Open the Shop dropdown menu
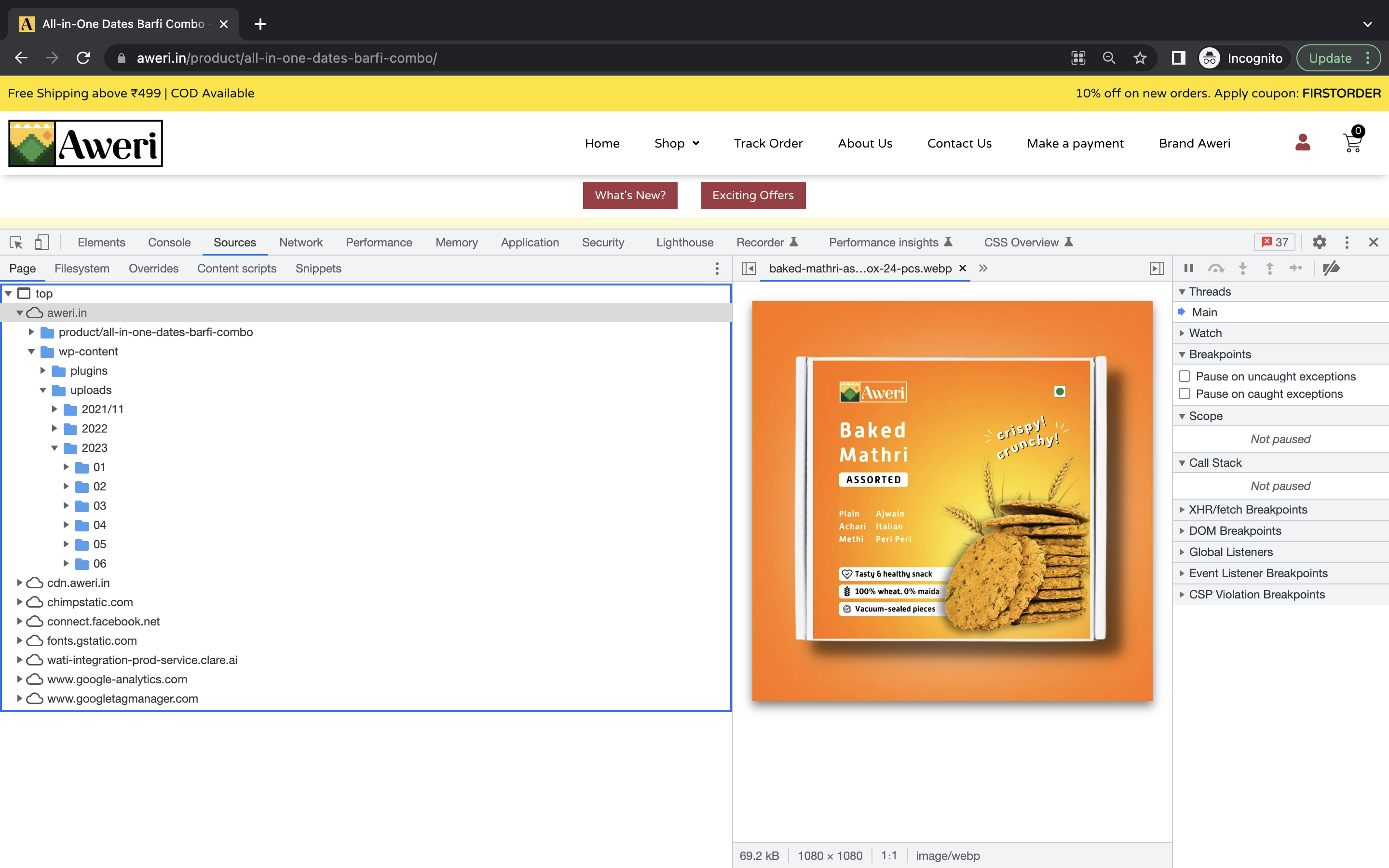This screenshot has width=1389, height=868. 677,144
